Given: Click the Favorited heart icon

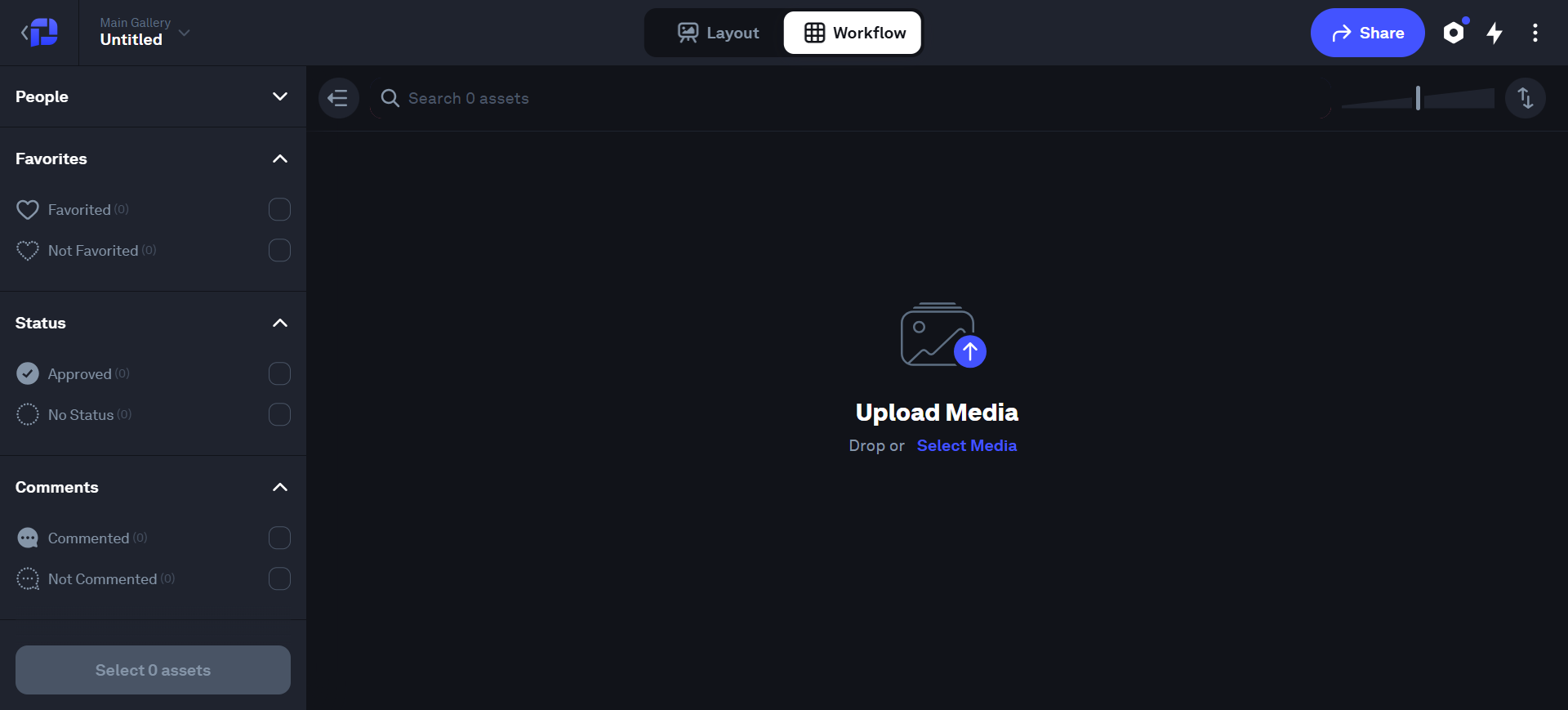Looking at the screenshot, I should (28, 210).
